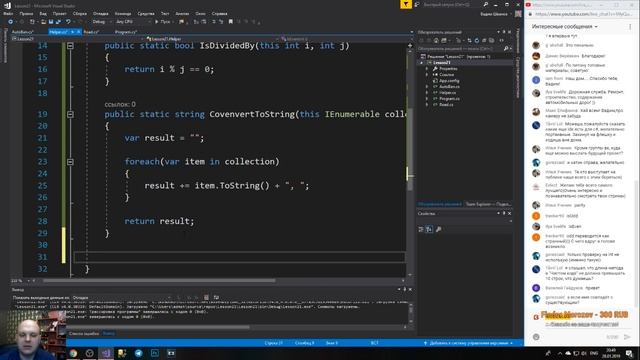Click the Save All toolbar icon
Screen dimensions: 640x360
pos(58,22)
